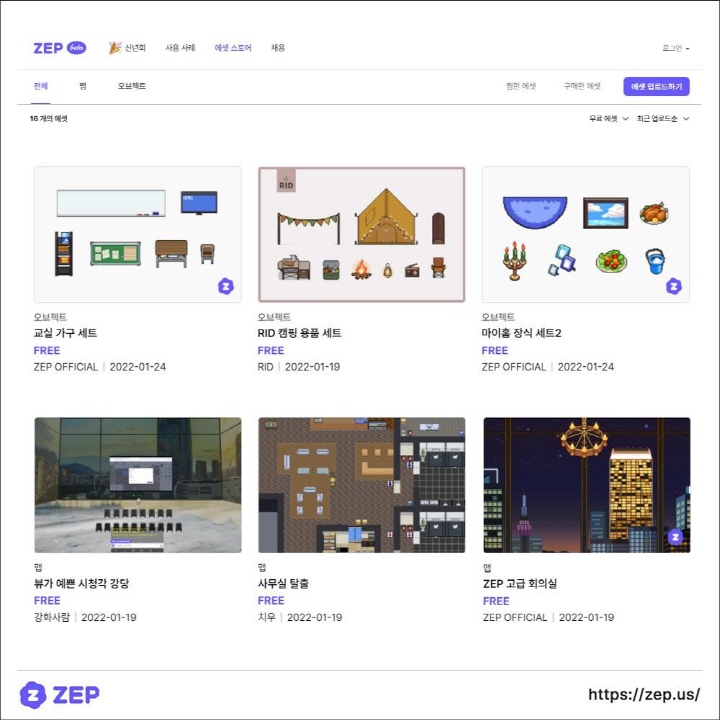Expand the 무료 에셋 filter dropdown
This screenshot has height=720, width=720.
608,118
